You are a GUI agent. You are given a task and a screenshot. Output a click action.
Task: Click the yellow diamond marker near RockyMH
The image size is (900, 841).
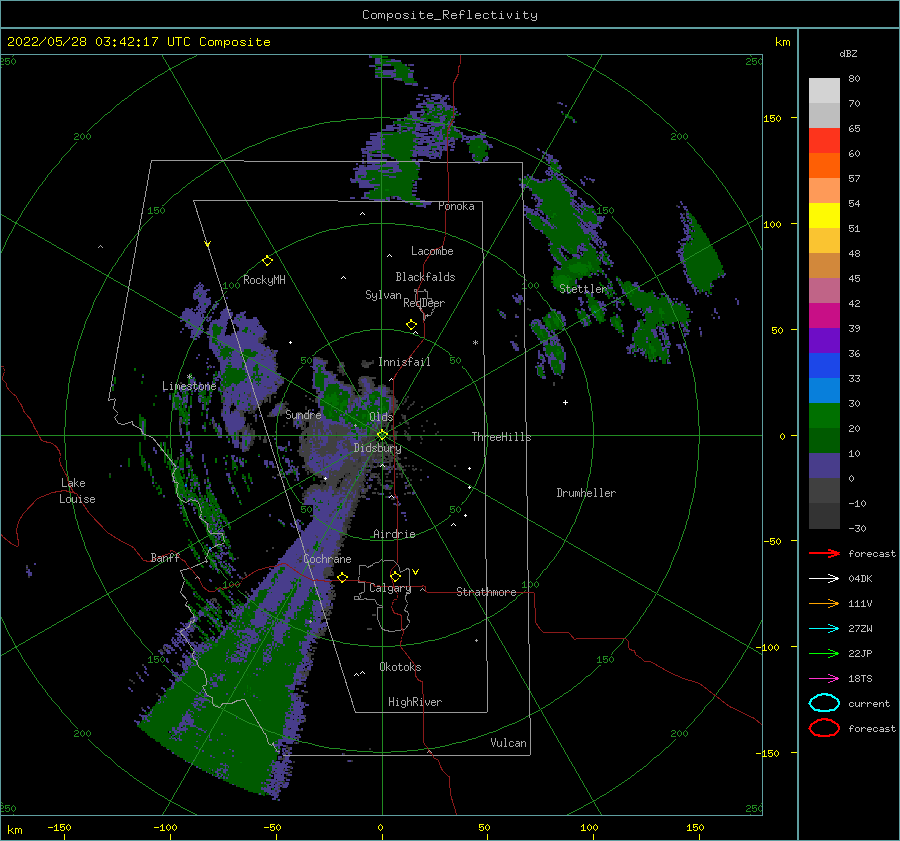click(x=267, y=261)
